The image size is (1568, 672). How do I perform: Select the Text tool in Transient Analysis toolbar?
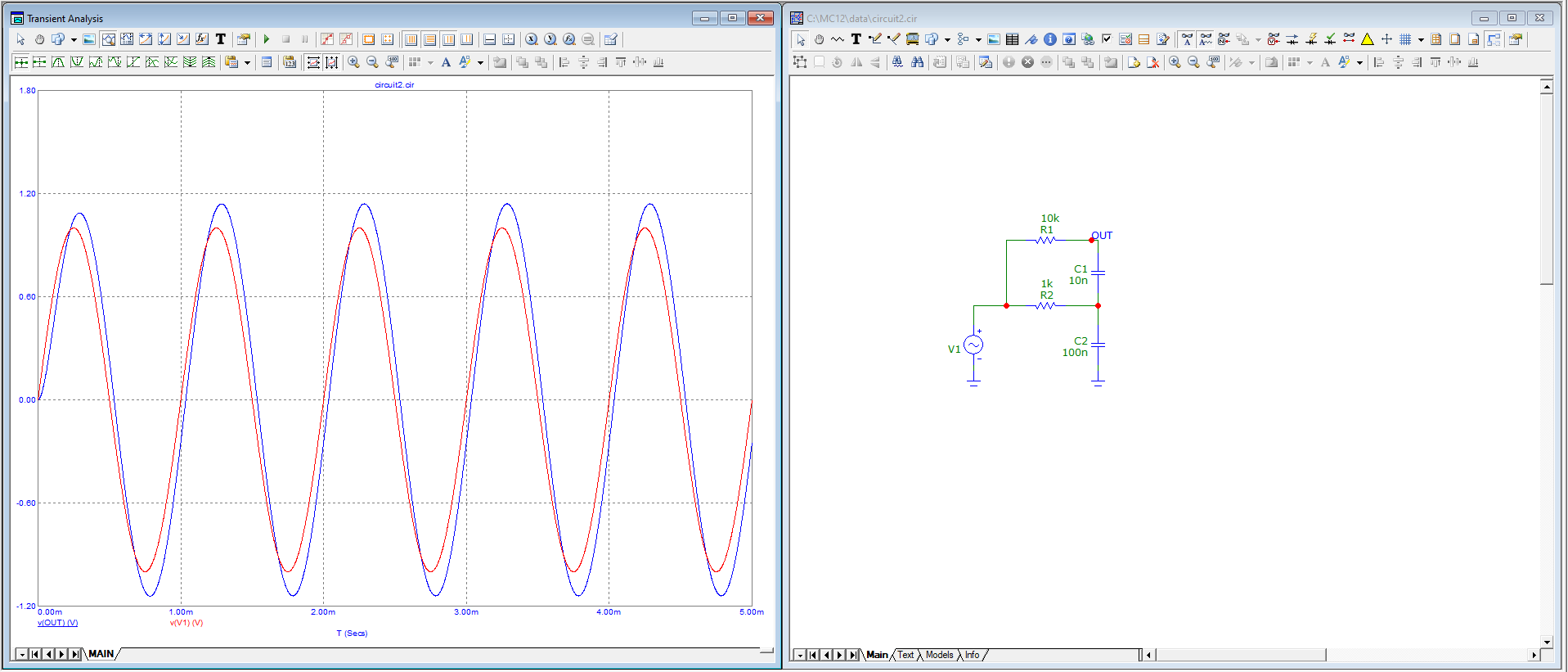[x=220, y=39]
